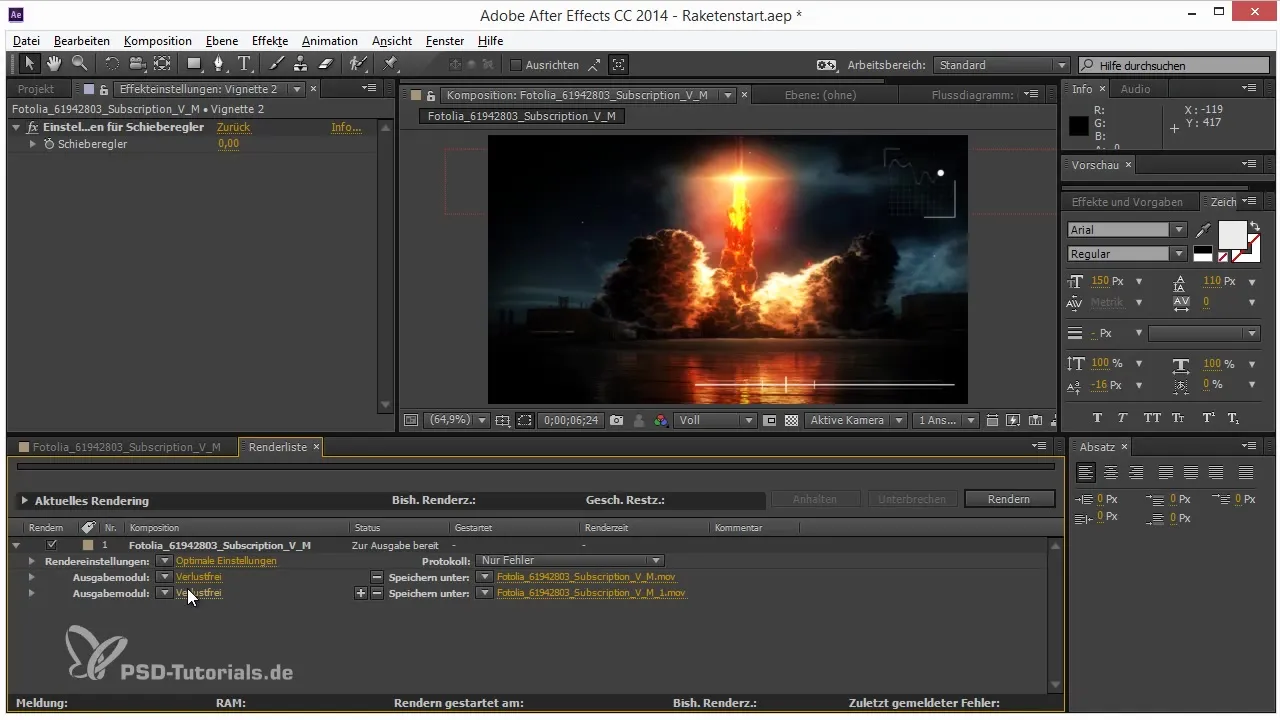This screenshot has height=720, width=1280.
Task: Swap fill and stroke colors arrow
Action: coord(1255,227)
